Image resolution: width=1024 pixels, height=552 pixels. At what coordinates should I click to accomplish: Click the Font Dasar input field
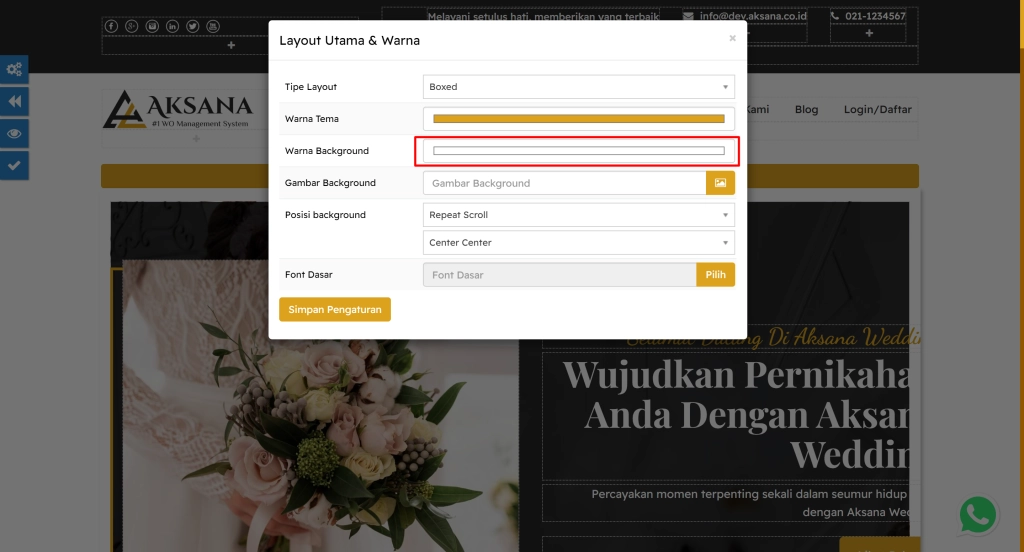(560, 275)
